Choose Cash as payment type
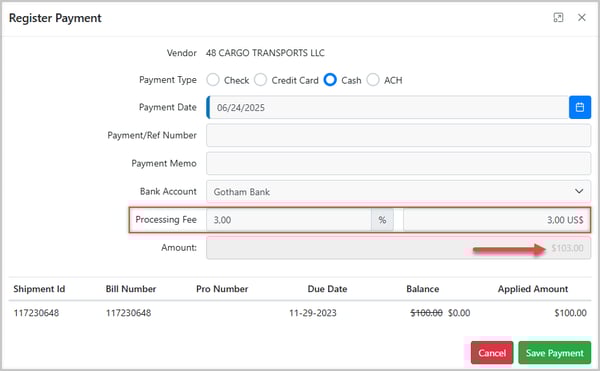600x371 pixels. pos(330,80)
